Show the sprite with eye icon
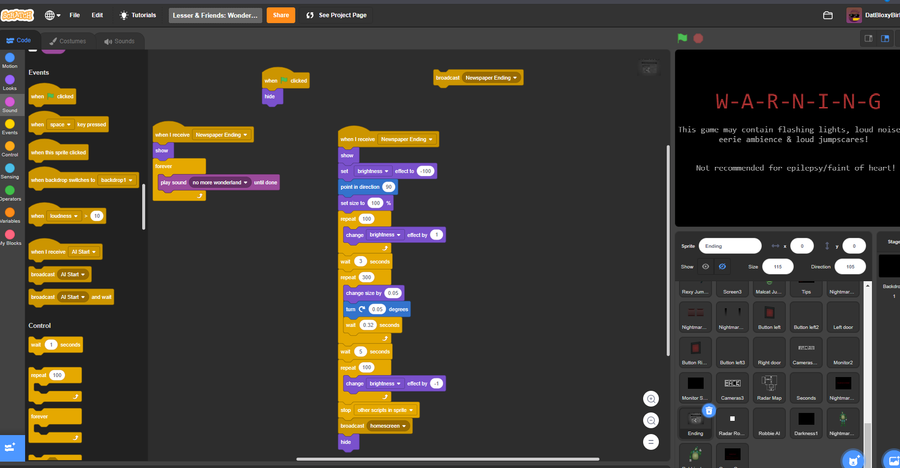 pos(705,267)
